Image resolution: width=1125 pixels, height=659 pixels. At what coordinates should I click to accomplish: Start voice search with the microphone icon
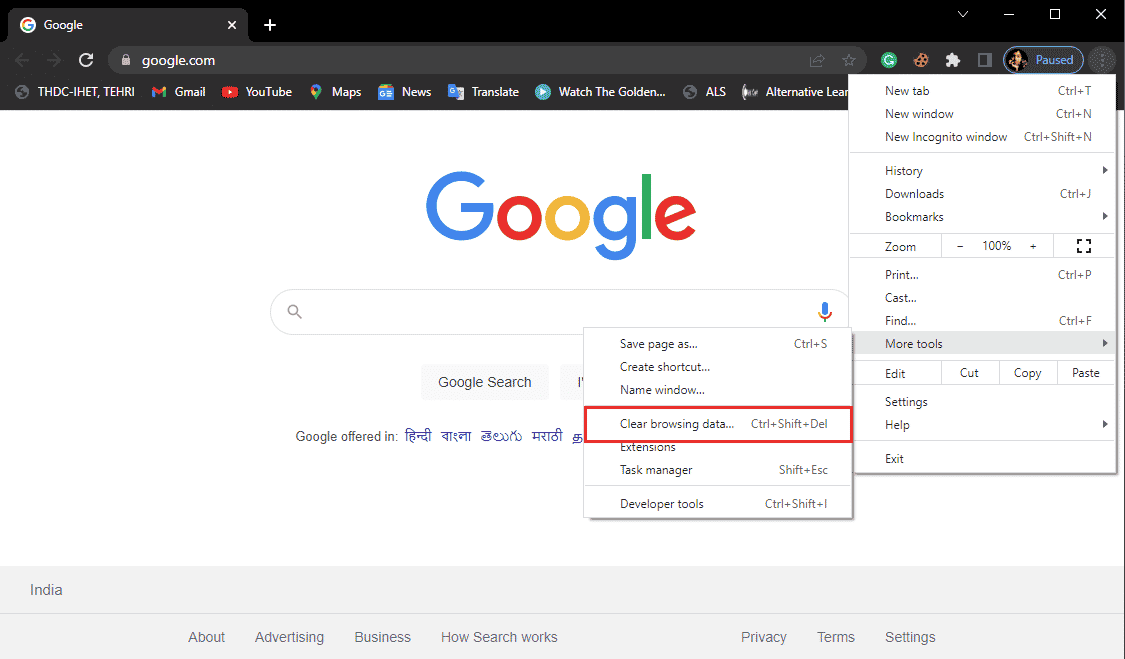(x=825, y=312)
